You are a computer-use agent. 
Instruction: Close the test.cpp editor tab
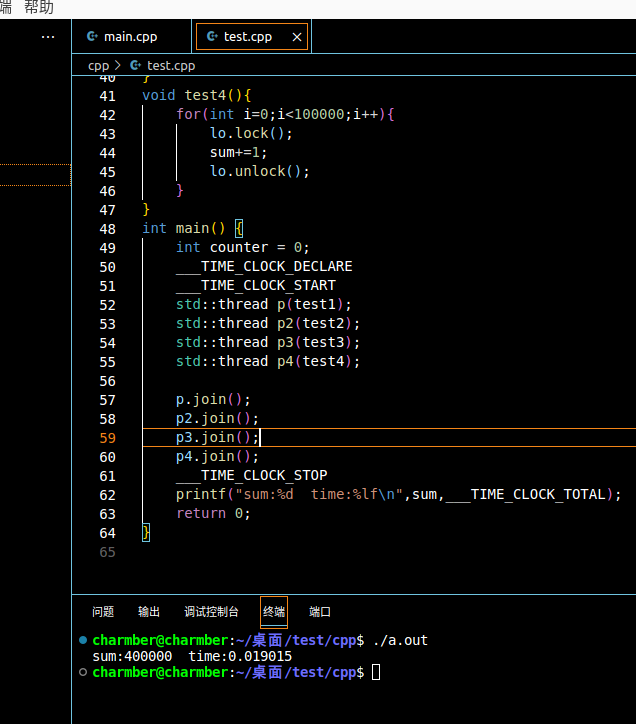(x=296, y=37)
